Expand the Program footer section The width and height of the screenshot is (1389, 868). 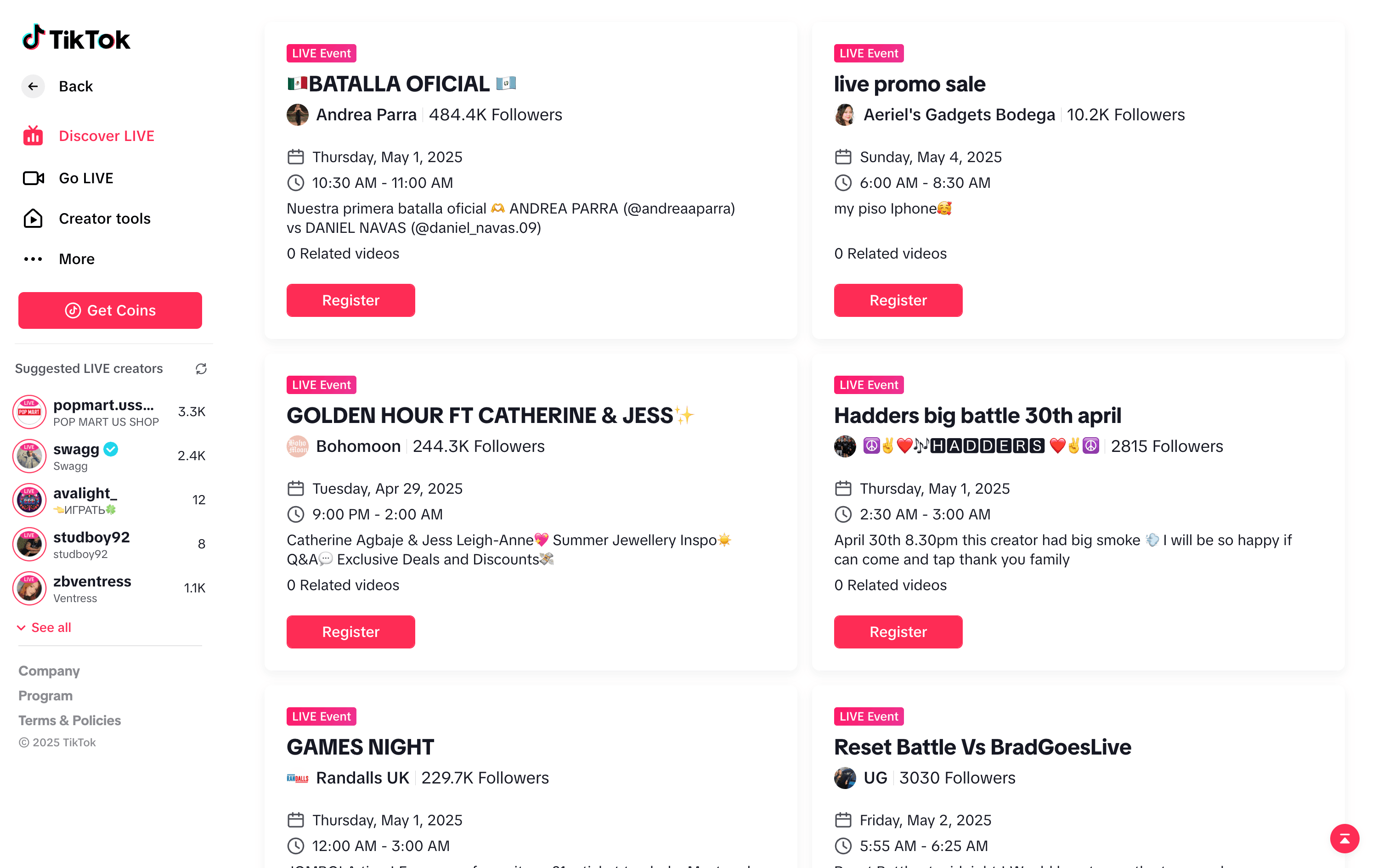45,696
